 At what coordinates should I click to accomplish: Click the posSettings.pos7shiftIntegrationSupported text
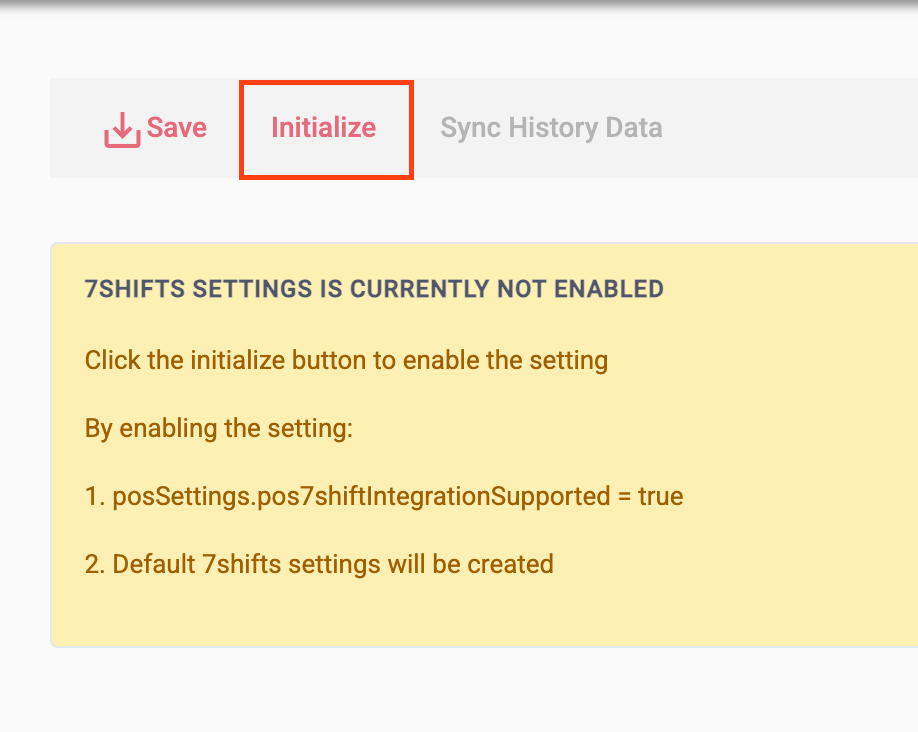click(x=361, y=496)
